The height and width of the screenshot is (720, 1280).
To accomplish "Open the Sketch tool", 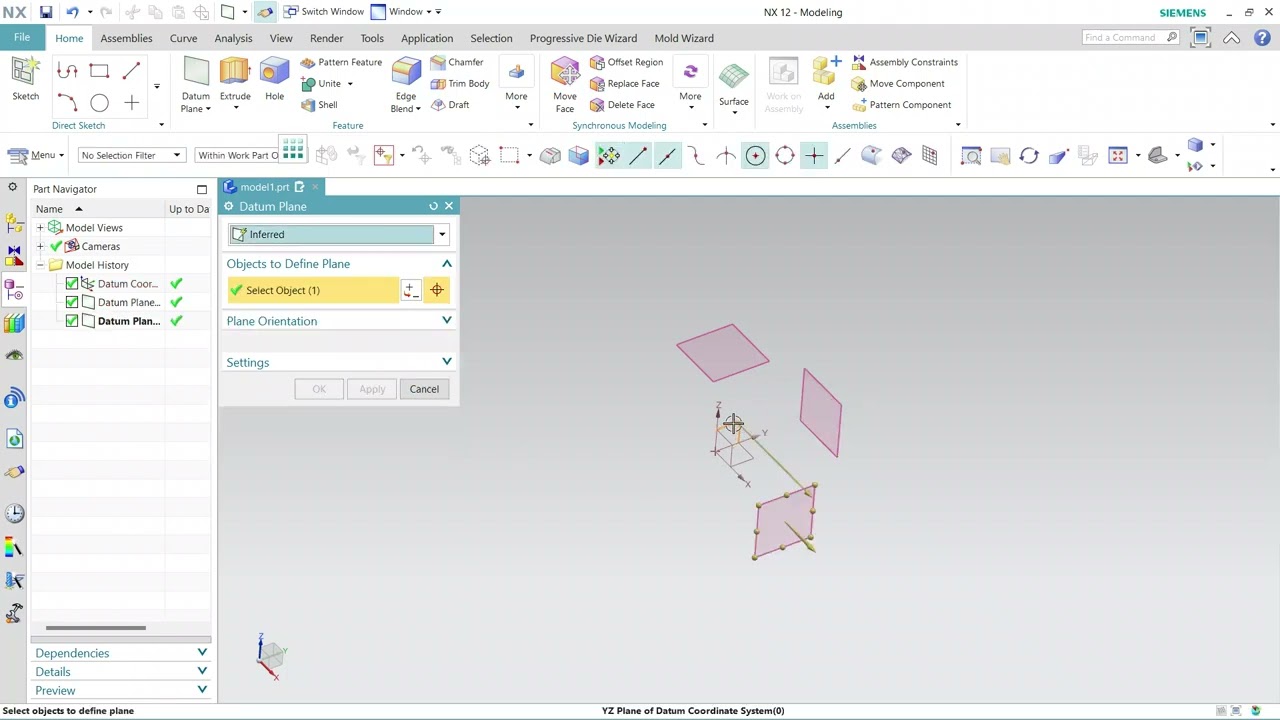I will tap(25, 80).
